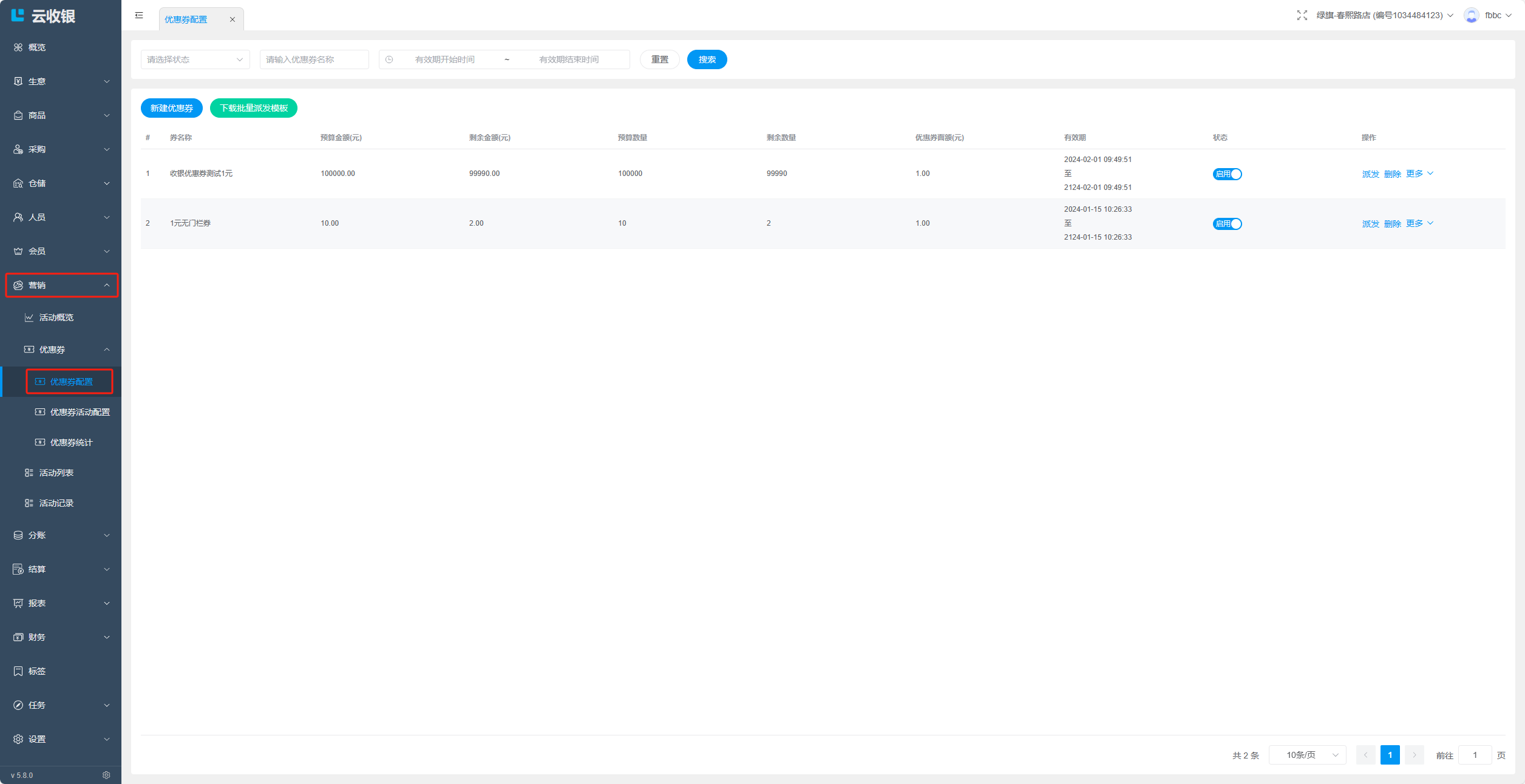The image size is (1525, 784).
Task: Open 活动概览 chart item
Action: coord(56,317)
